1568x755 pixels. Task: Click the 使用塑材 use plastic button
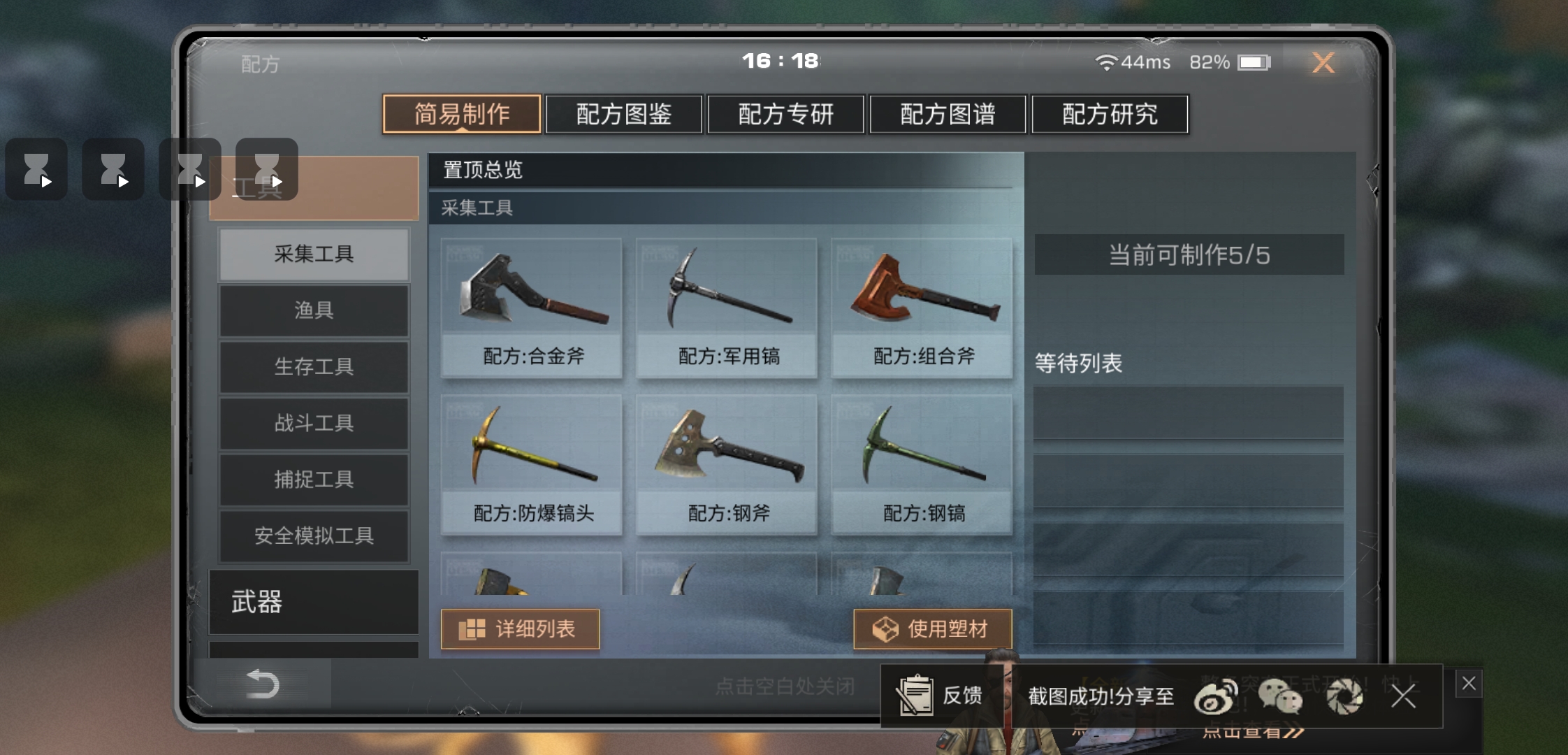pos(933,629)
